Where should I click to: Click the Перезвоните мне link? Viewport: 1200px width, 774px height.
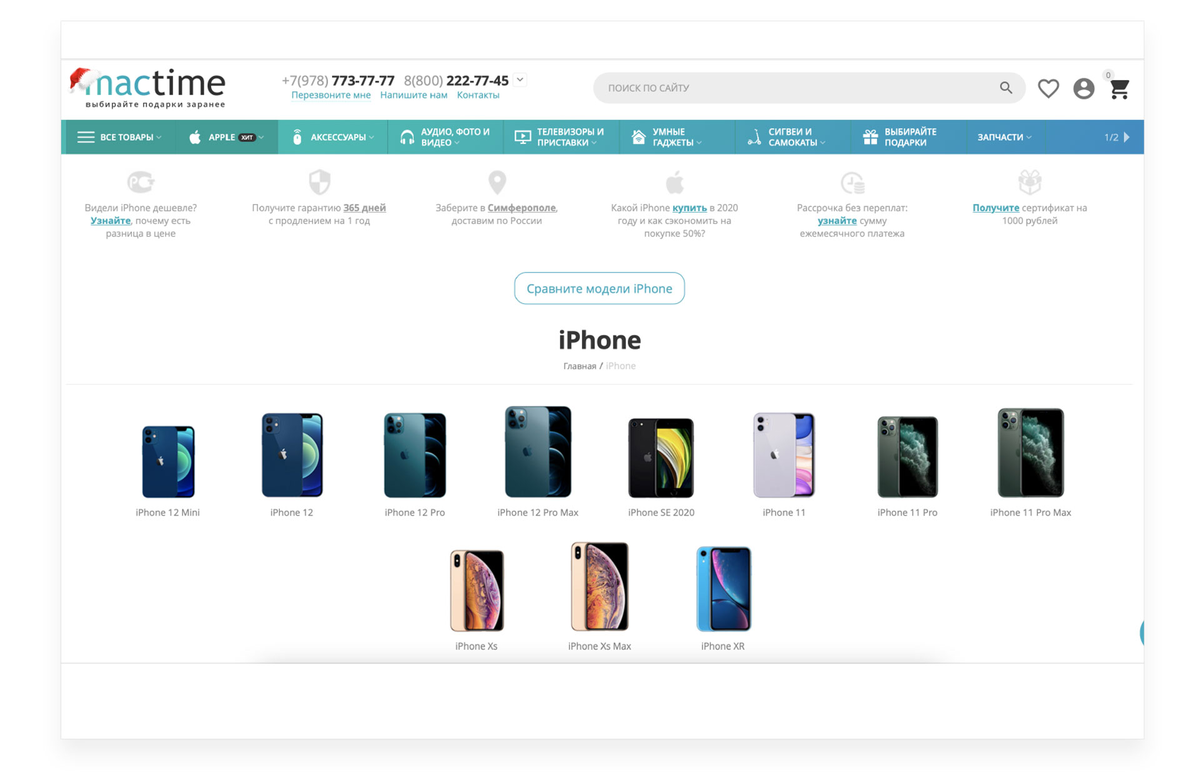(x=331, y=95)
